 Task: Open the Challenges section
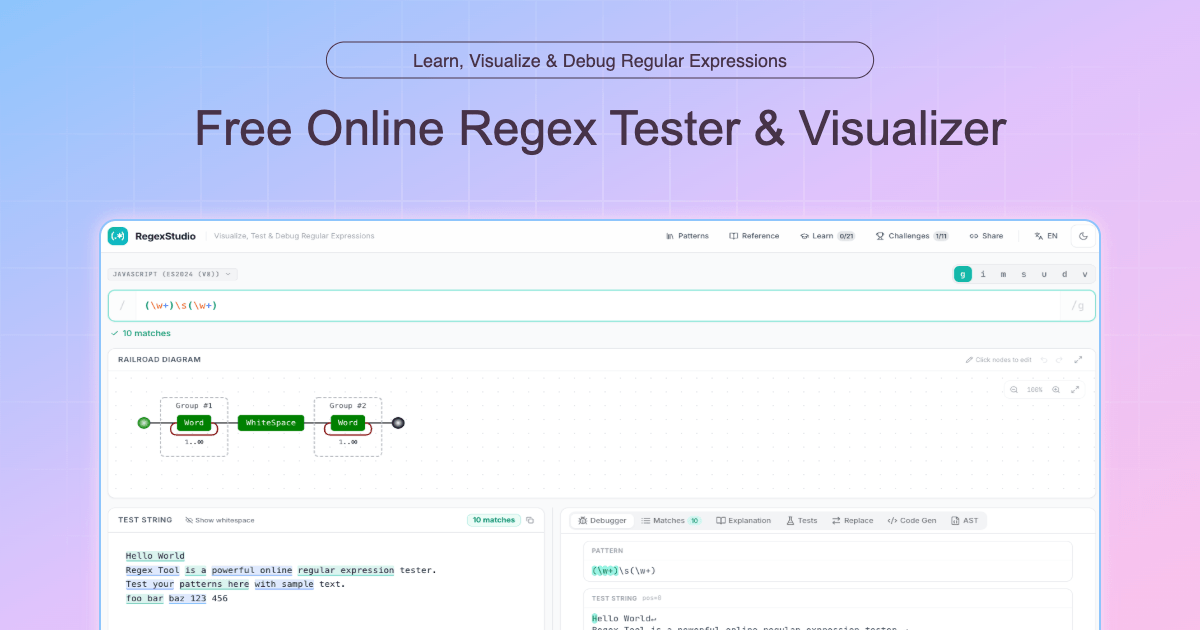coord(912,236)
